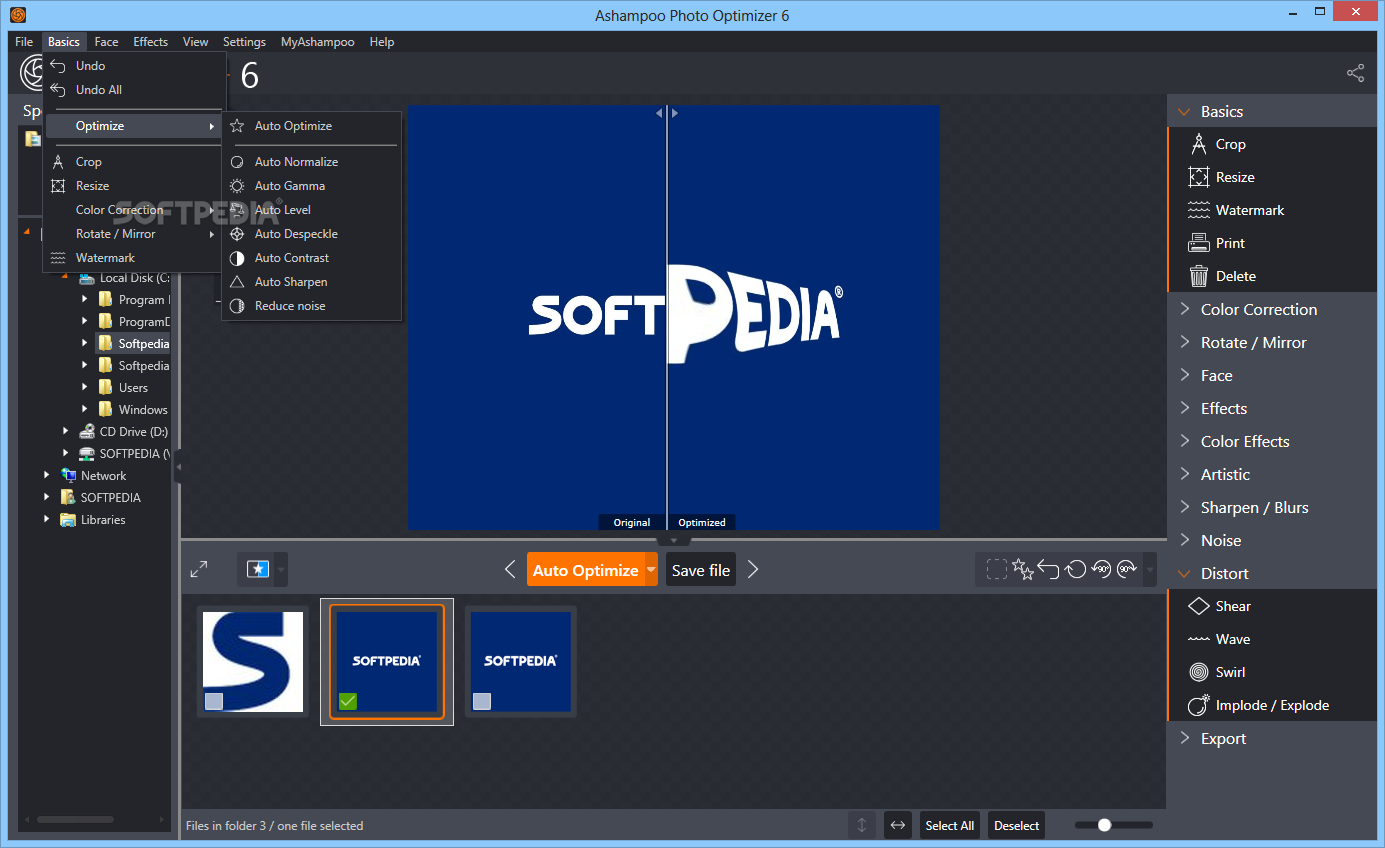Click the dashed selection rectangle toolbar icon
This screenshot has width=1385, height=848.
[x=996, y=569]
